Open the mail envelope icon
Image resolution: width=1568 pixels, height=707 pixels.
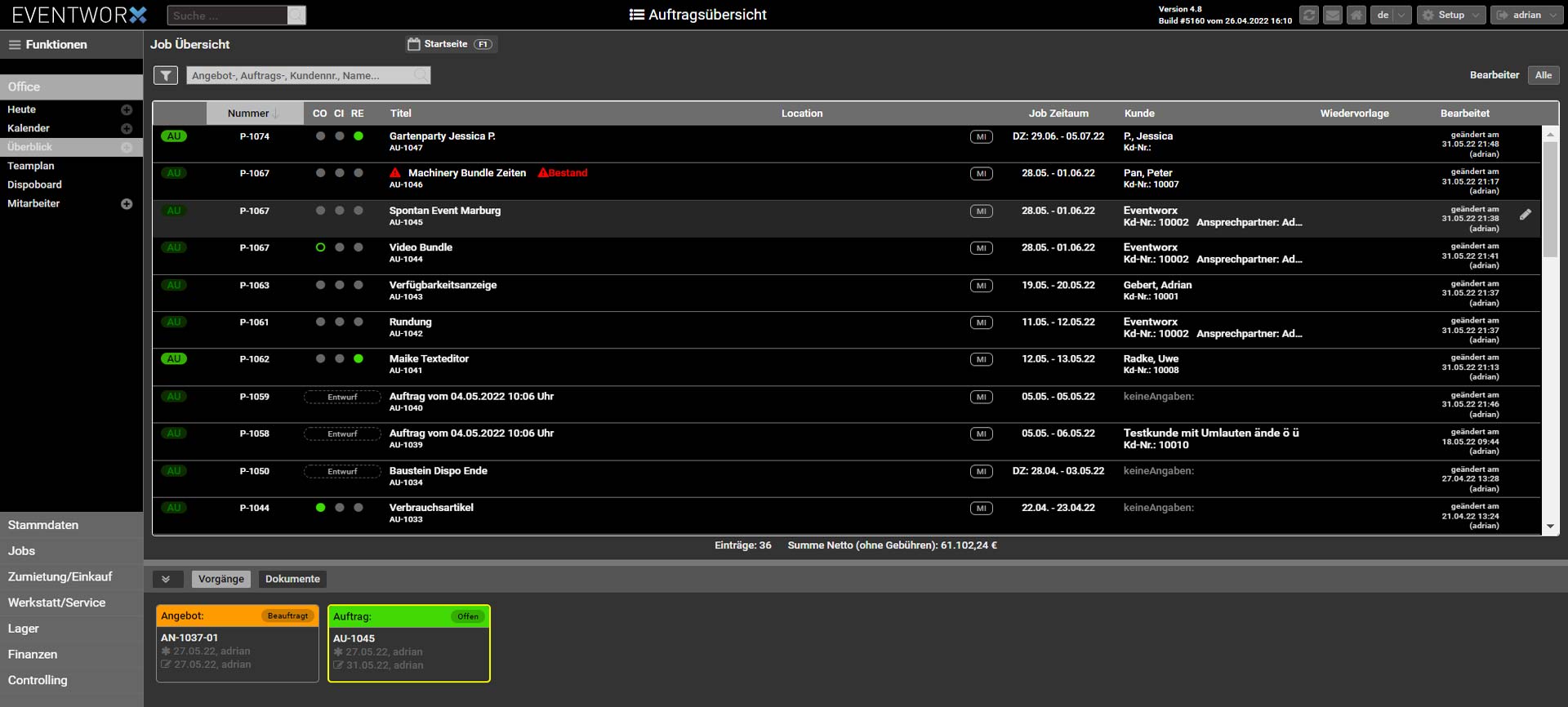pyautogui.click(x=1333, y=16)
